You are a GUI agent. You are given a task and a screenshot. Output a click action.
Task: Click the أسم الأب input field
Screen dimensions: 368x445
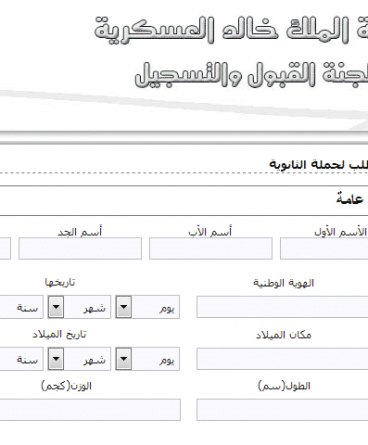click(x=211, y=248)
